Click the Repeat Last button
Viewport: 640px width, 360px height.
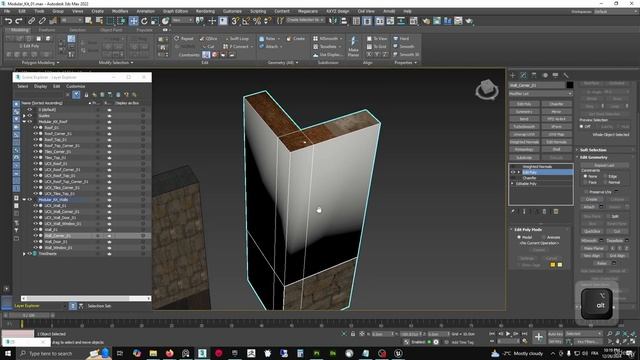[604, 165]
